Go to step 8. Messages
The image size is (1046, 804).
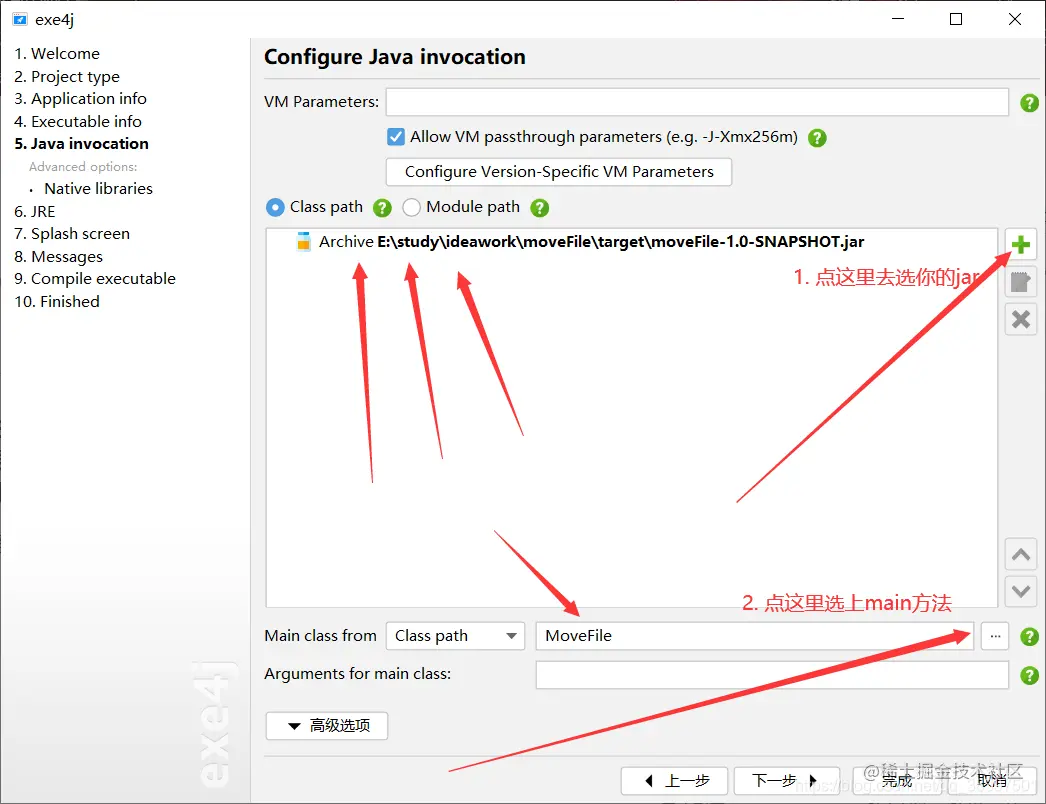click(x=58, y=257)
